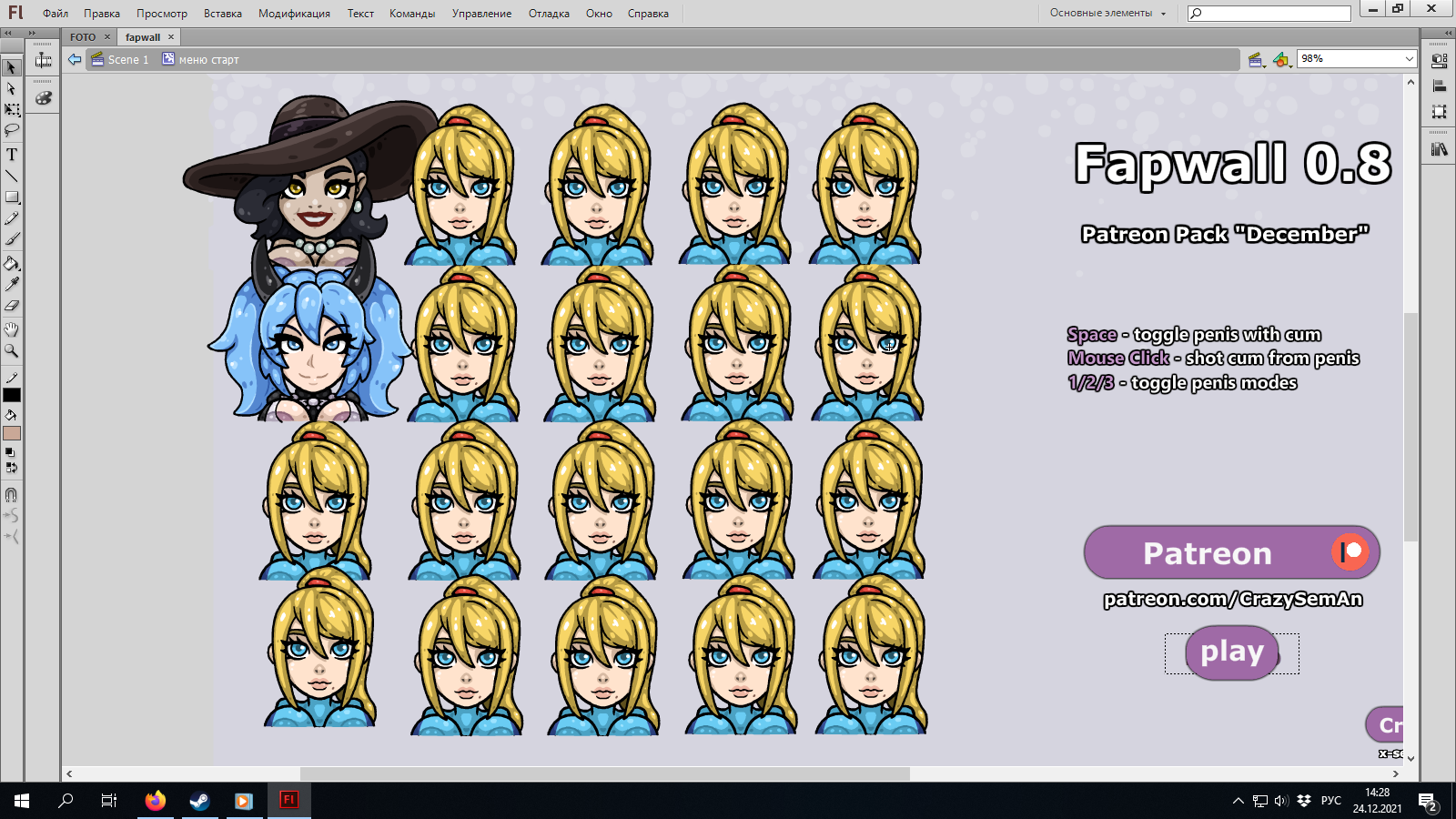Open Steam from the taskbar

tap(199, 801)
